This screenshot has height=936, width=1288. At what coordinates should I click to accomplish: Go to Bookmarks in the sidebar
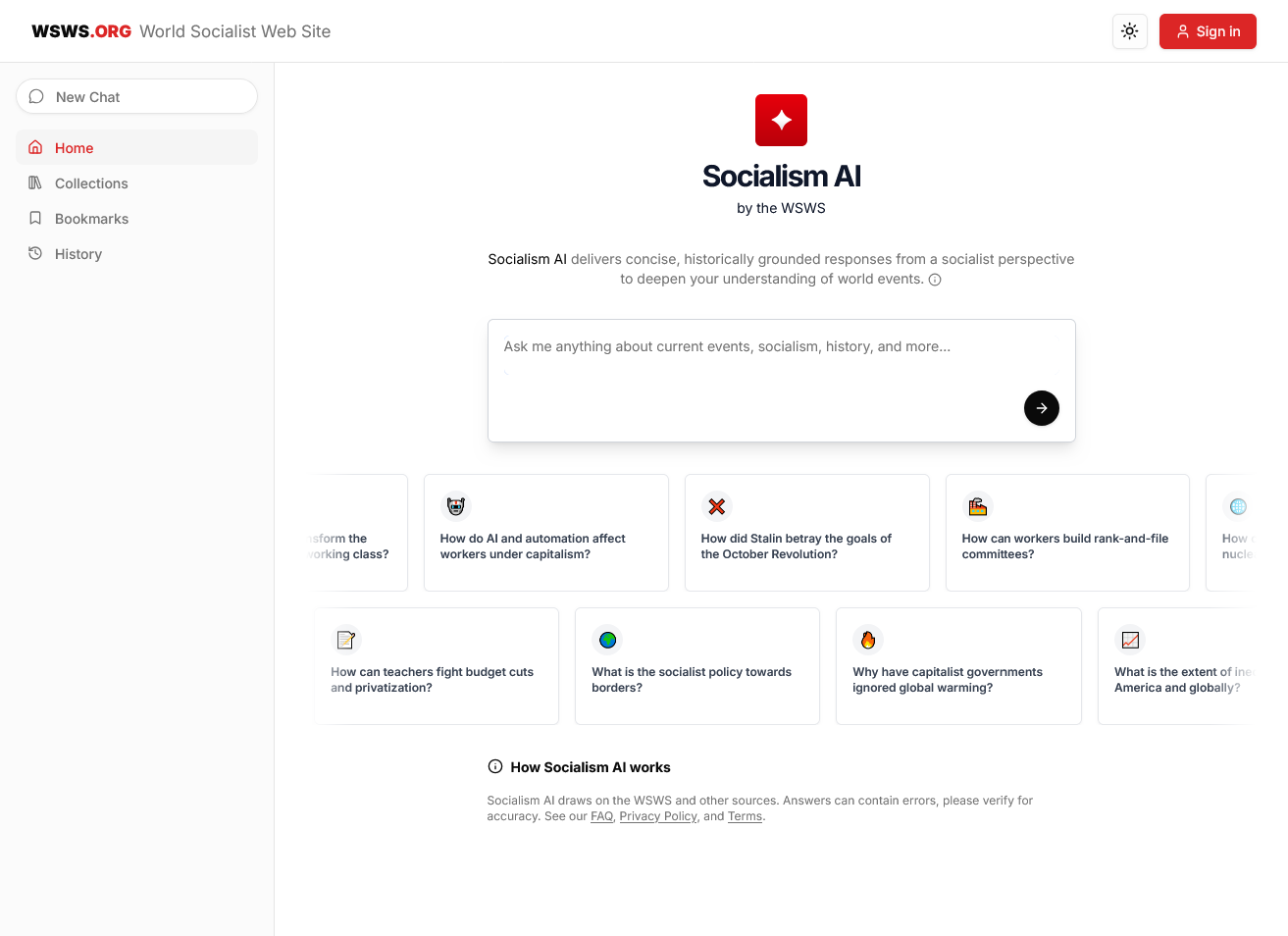point(136,218)
